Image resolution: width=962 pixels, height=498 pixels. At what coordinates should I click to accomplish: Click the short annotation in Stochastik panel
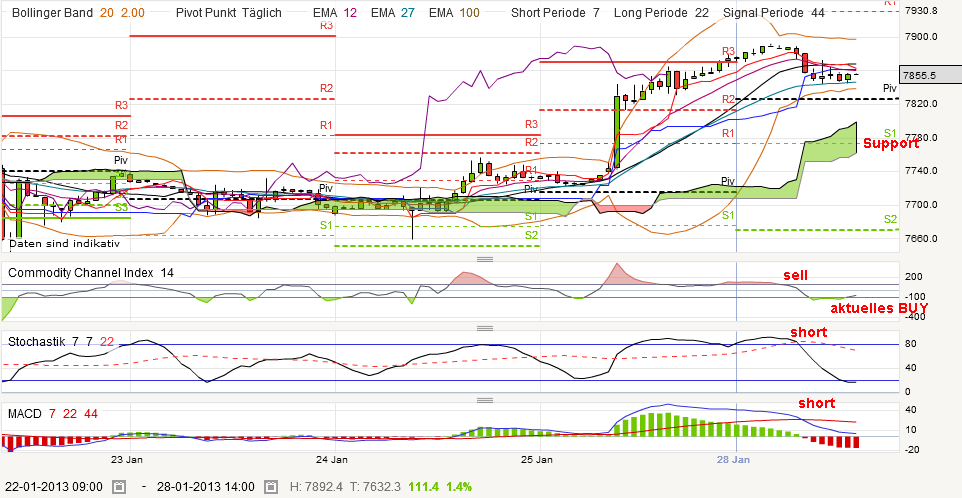click(809, 332)
